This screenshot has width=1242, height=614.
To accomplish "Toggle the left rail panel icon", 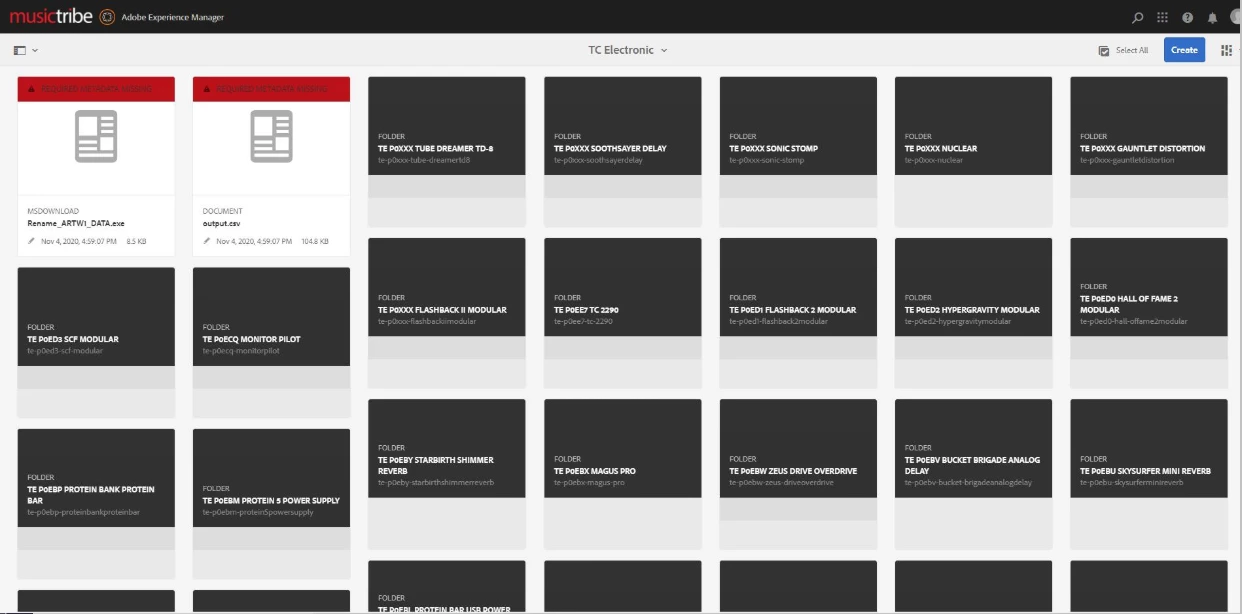I will (x=20, y=50).
